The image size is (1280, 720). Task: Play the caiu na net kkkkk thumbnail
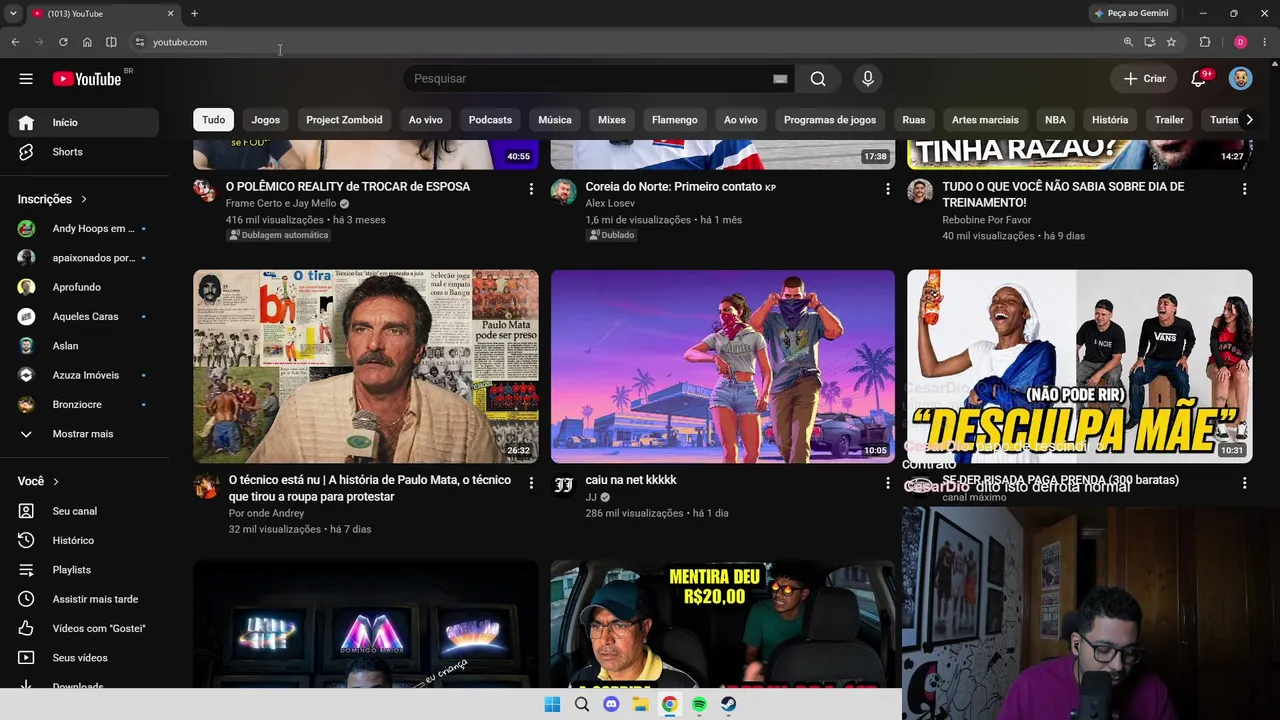(x=723, y=367)
